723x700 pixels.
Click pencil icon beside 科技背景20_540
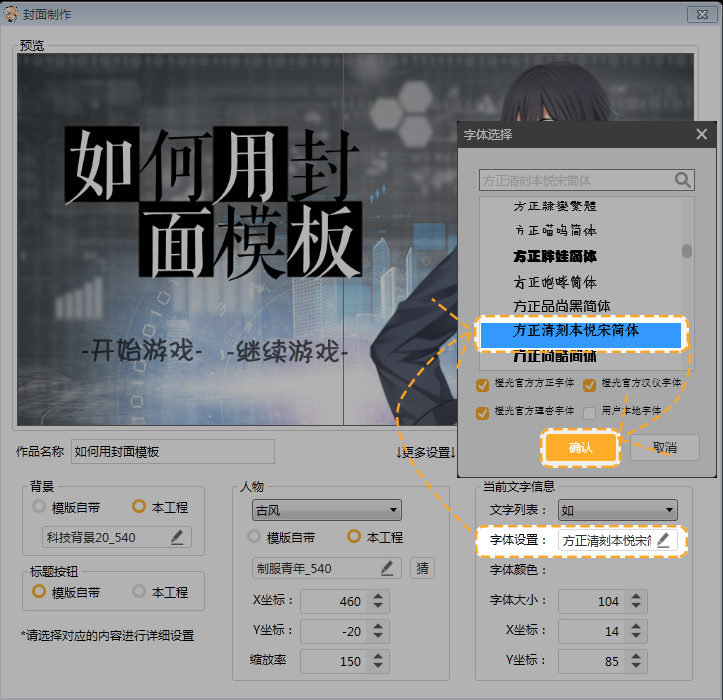(177, 537)
